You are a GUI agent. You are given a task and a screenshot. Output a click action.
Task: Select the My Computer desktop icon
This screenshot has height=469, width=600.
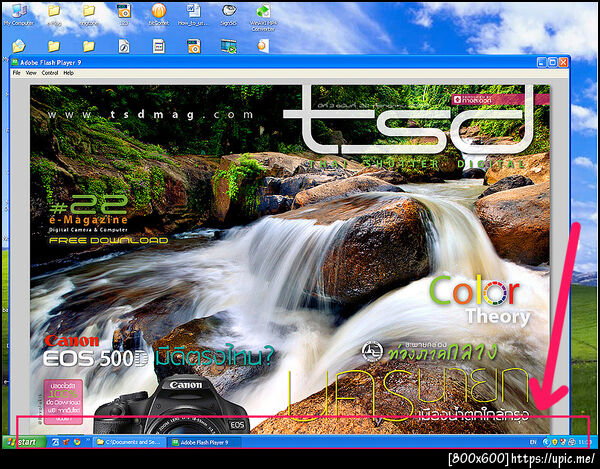[x=18, y=15]
